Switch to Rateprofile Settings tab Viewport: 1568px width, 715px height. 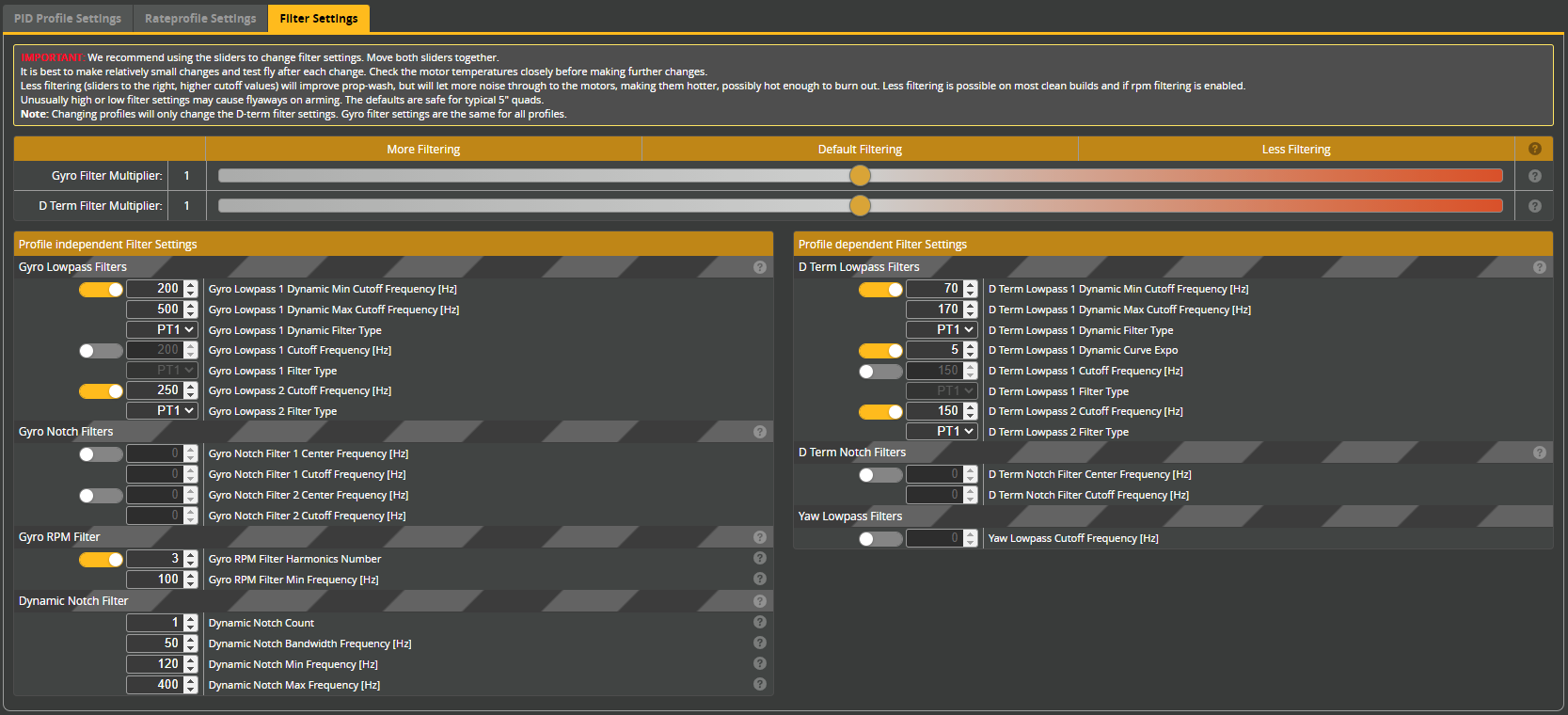tap(200, 18)
